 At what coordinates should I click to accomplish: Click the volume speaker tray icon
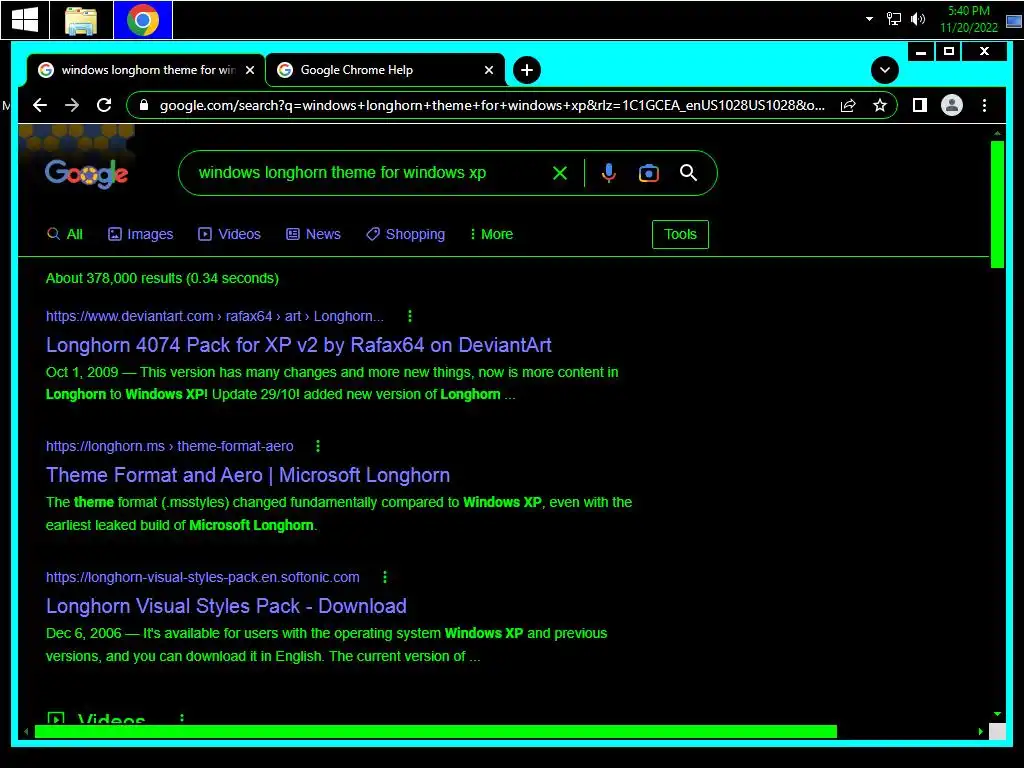(918, 19)
